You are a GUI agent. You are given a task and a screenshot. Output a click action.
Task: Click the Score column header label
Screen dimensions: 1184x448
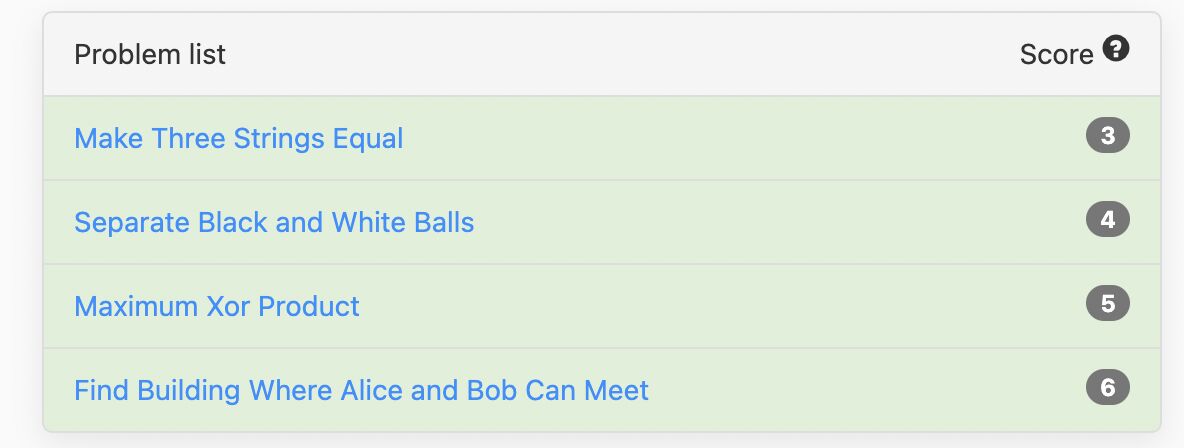coord(1056,54)
